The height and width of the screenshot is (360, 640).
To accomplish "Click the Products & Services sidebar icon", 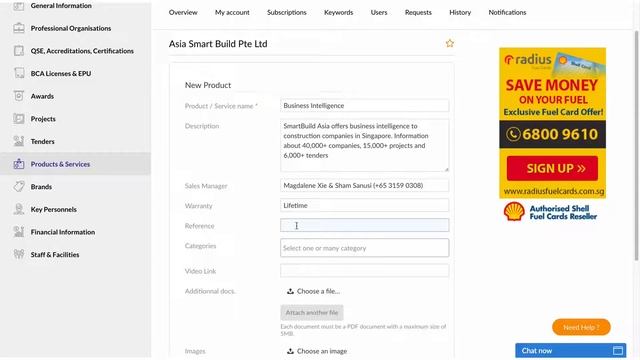I will (19, 164).
